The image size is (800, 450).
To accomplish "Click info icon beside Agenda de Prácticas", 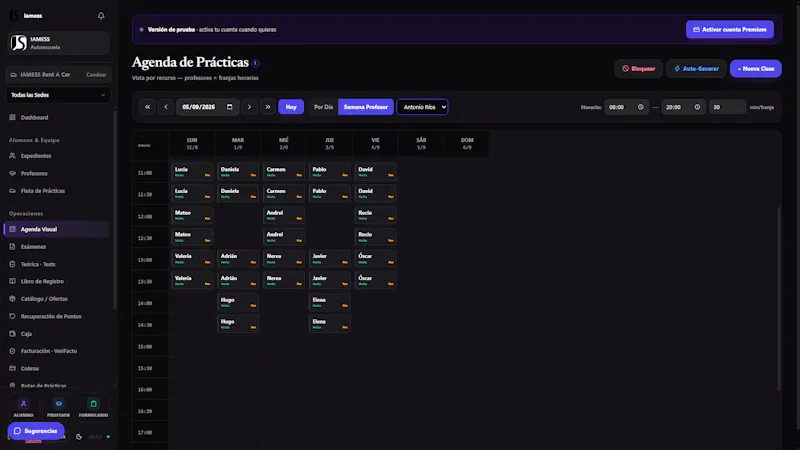I will 256,63.
